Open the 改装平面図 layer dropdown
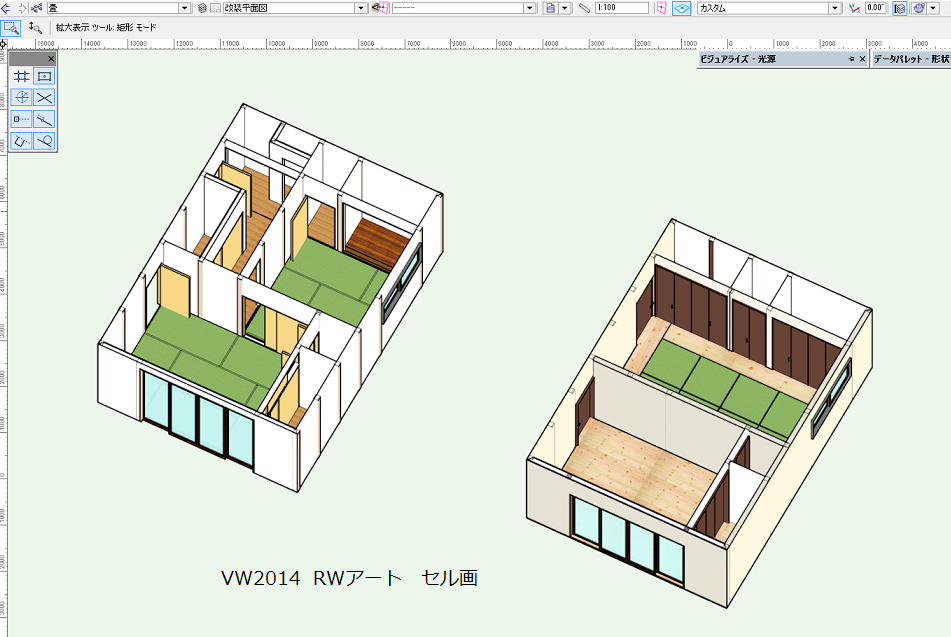 [363, 8]
